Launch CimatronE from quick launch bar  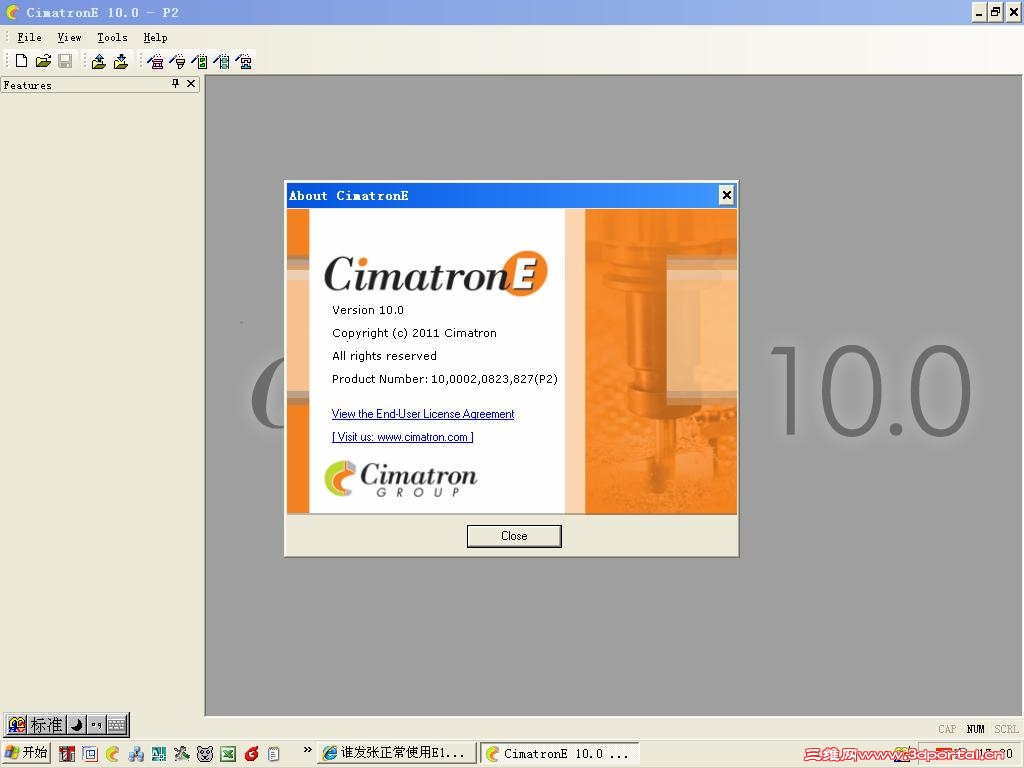coord(112,754)
